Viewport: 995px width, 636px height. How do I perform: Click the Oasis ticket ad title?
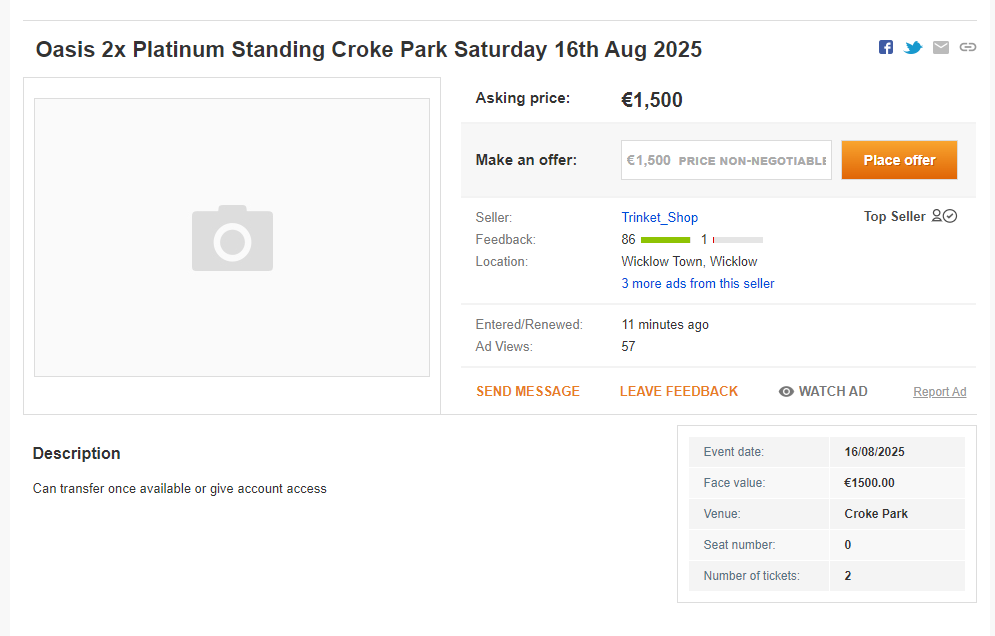(369, 50)
